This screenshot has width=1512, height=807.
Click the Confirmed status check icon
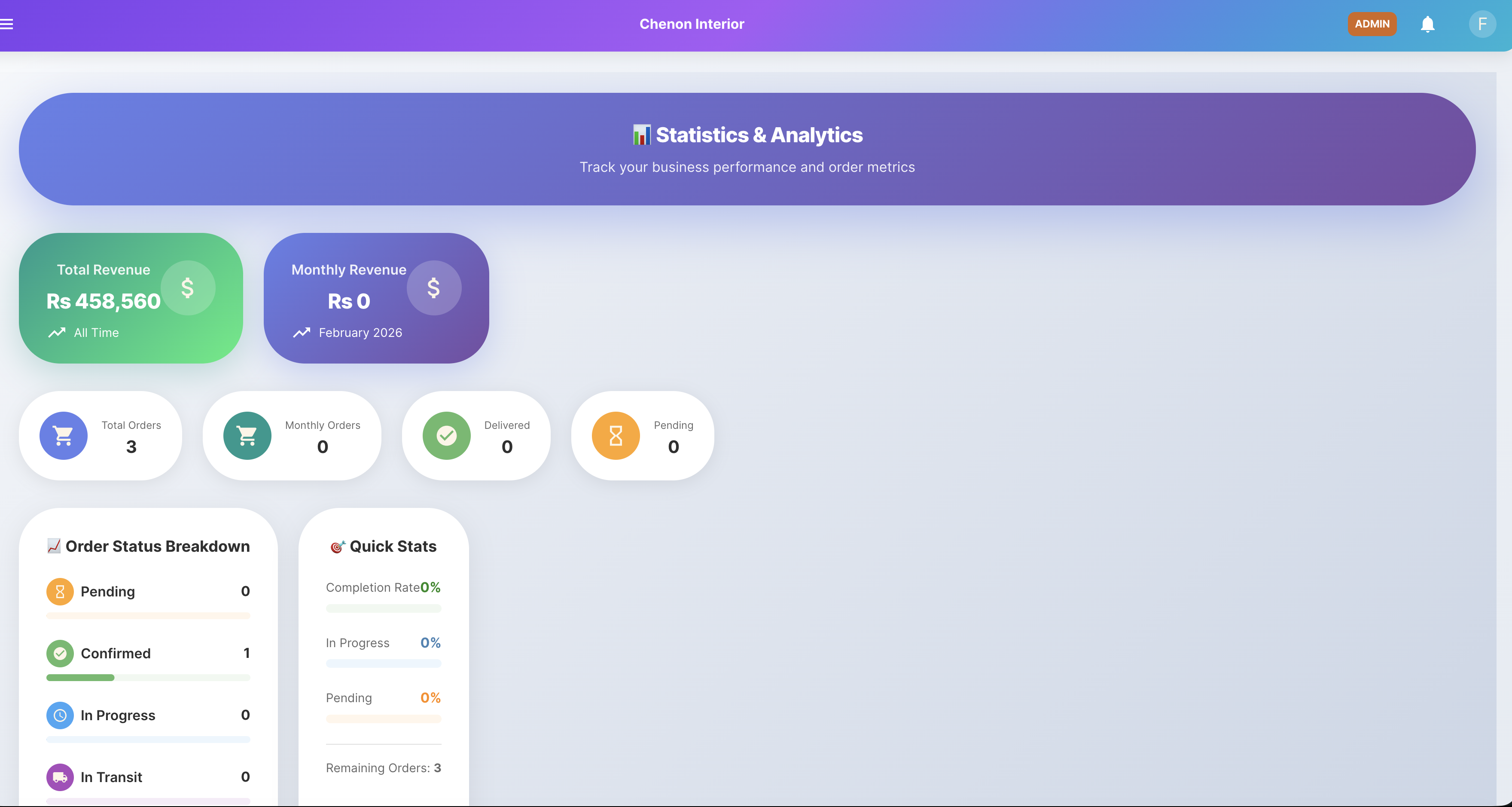coord(60,653)
